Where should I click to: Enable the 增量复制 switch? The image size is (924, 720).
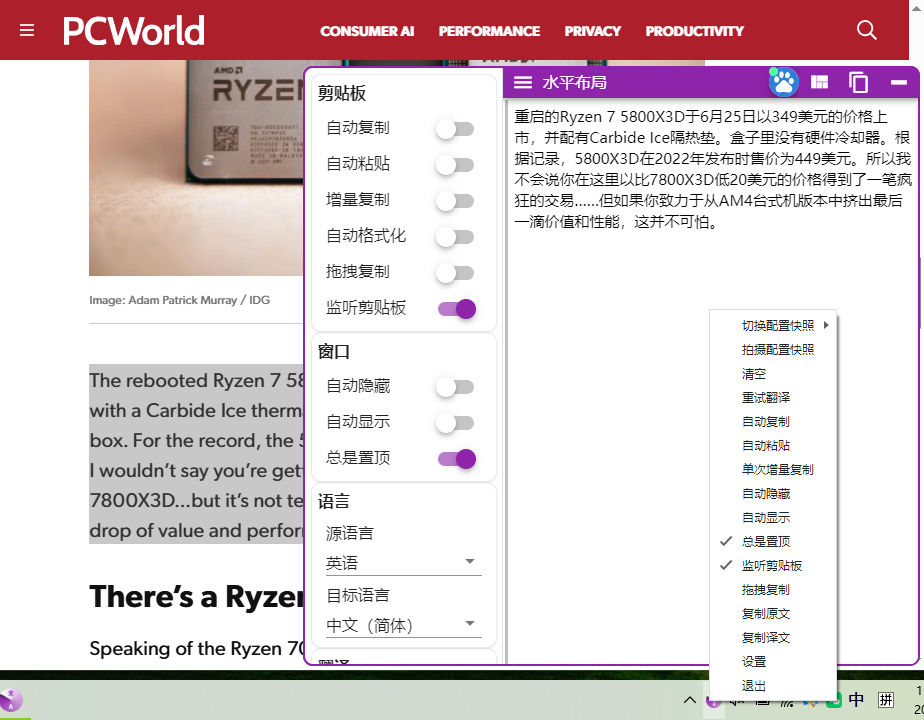coord(455,201)
